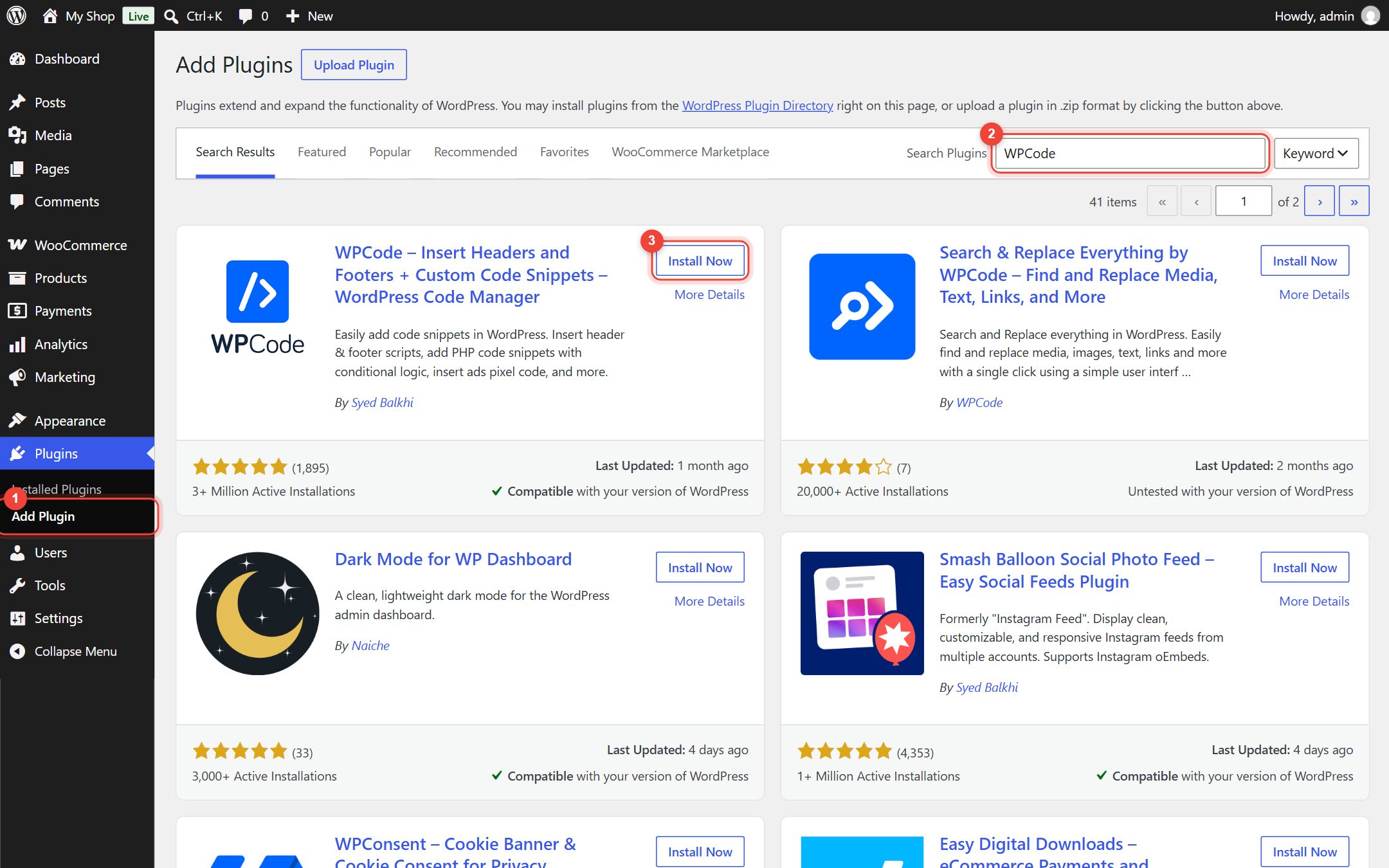Click the Appearance paintbrush icon
This screenshot has height=868, width=1389.
pyautogui.click(x=17, y=420)
